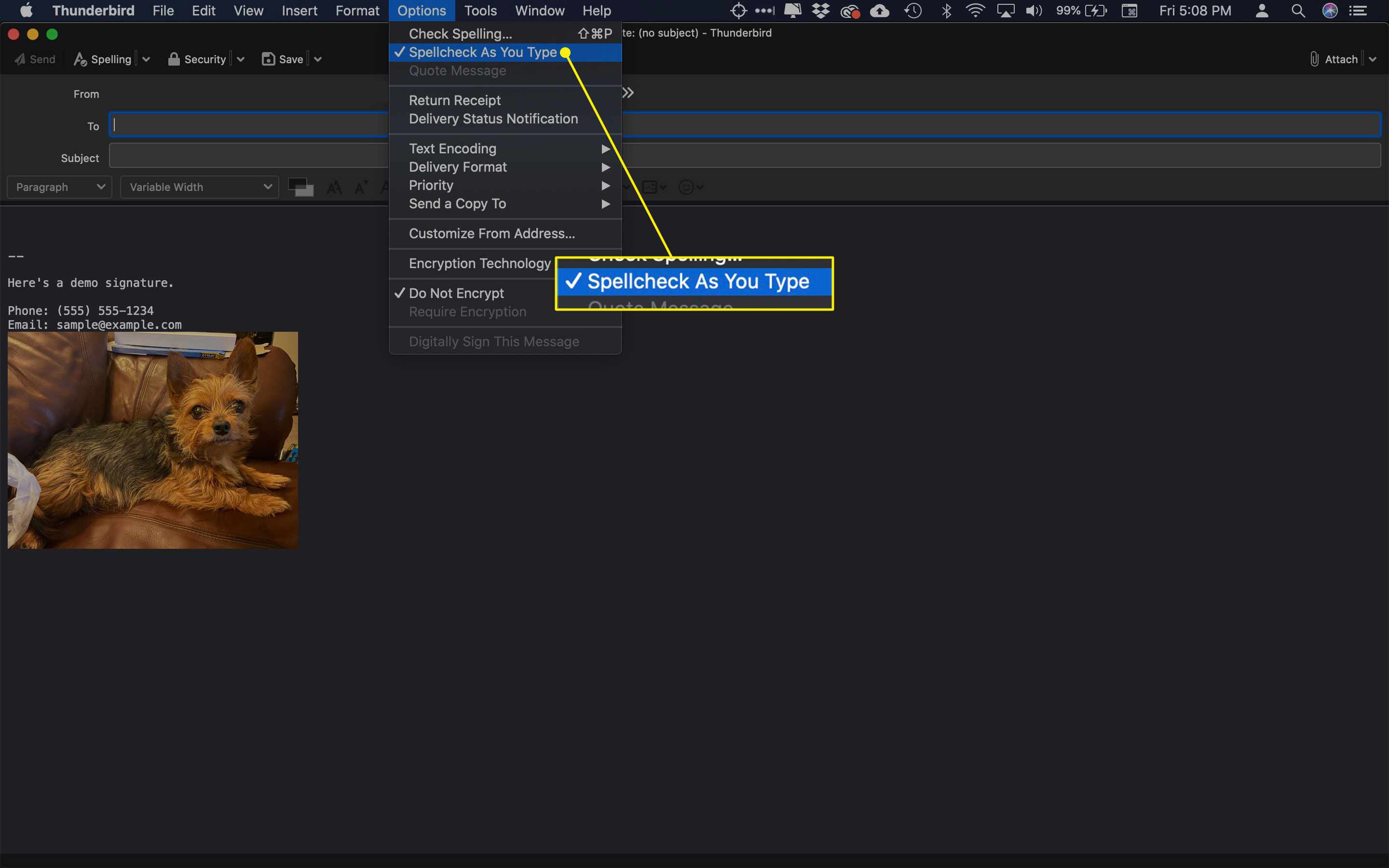
Task: Click the volume speaker icon
Action: pos(1034,10)
